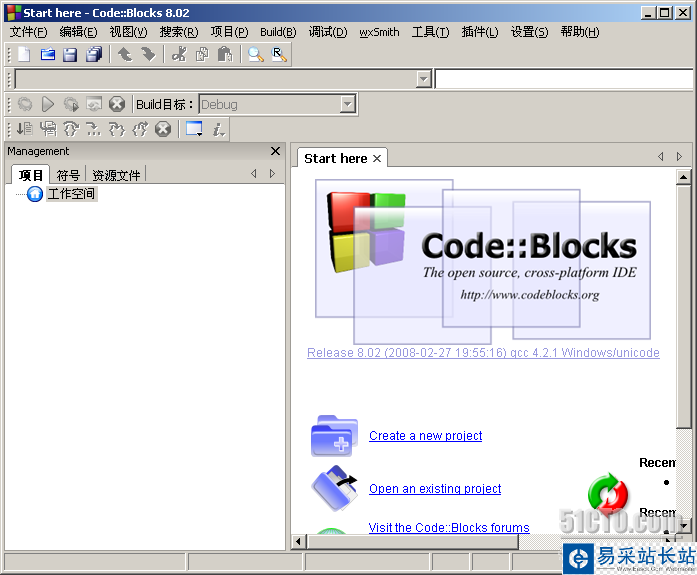Close the Management panel
Screen dimensions: 697x575
click(276, 151)
